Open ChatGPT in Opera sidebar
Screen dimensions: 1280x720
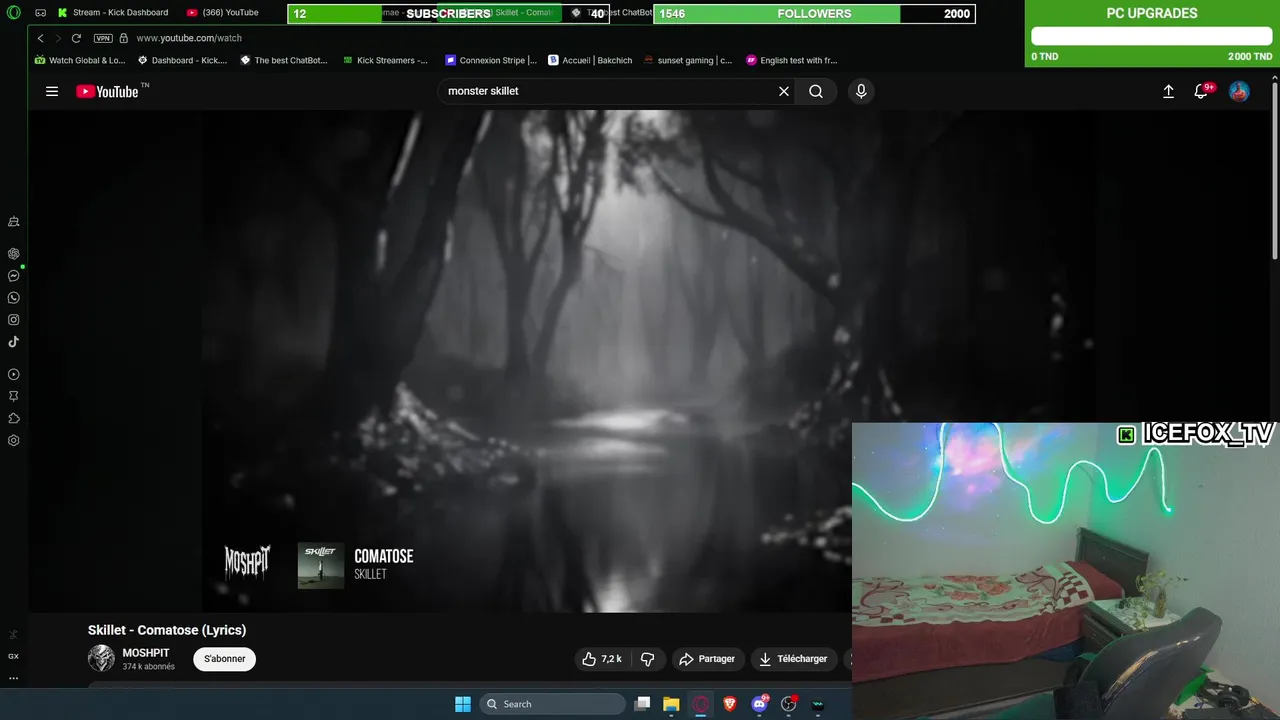coord(14,254)
